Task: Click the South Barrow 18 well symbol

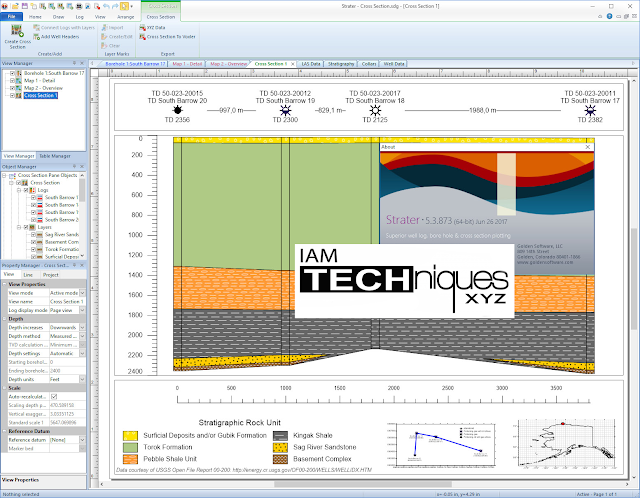Action: coord(375,110)
